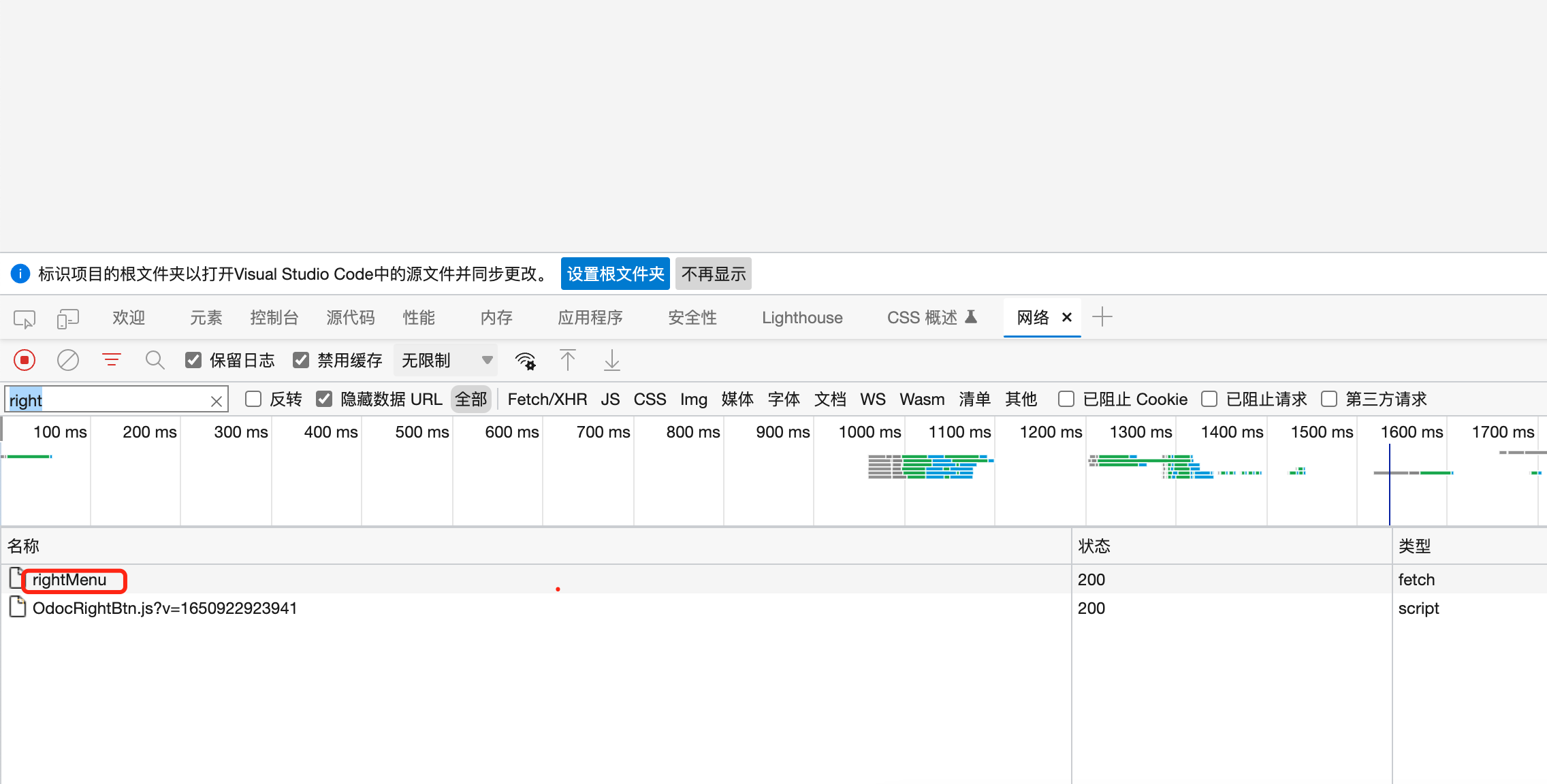Filter by JS requests

pyautogui.click(x=610, y=399)
